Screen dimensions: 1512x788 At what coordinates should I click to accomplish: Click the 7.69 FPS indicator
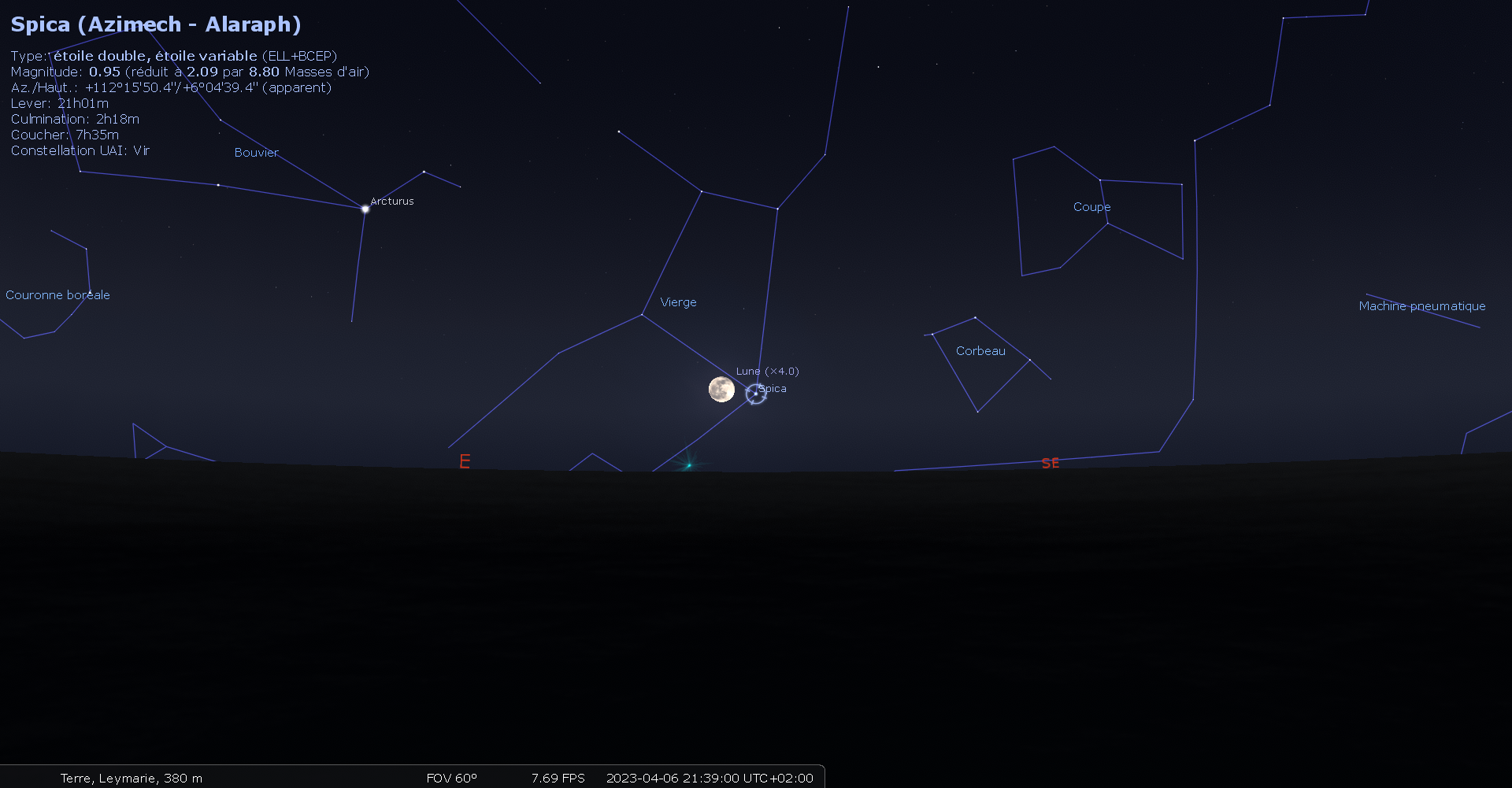tap(558, 778)
